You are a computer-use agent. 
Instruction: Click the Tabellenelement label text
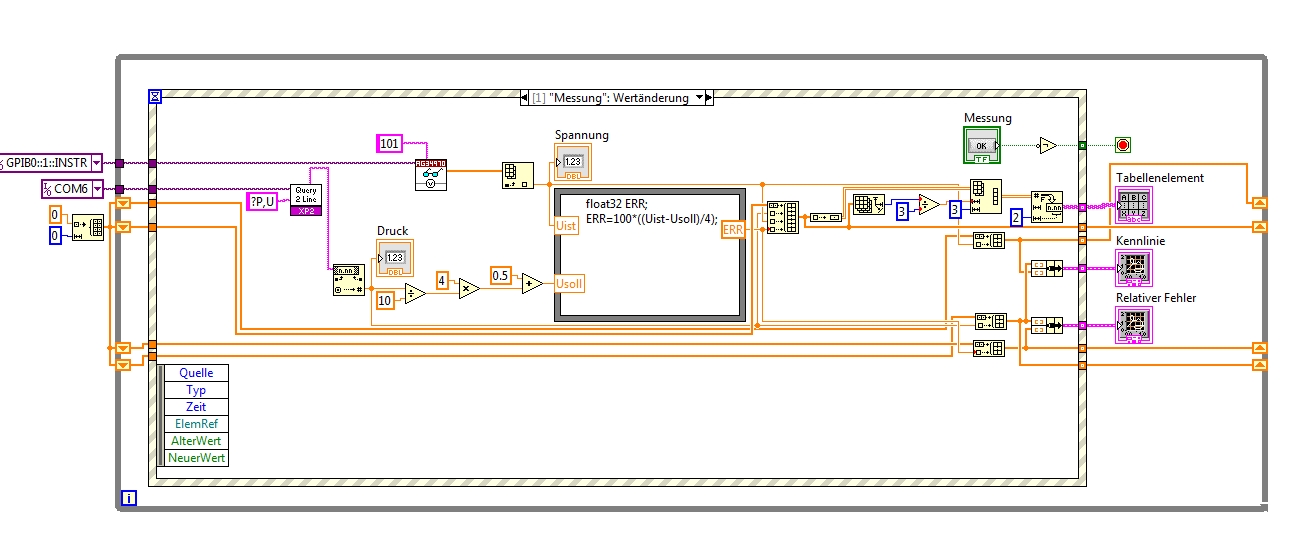click(1160, 178)
